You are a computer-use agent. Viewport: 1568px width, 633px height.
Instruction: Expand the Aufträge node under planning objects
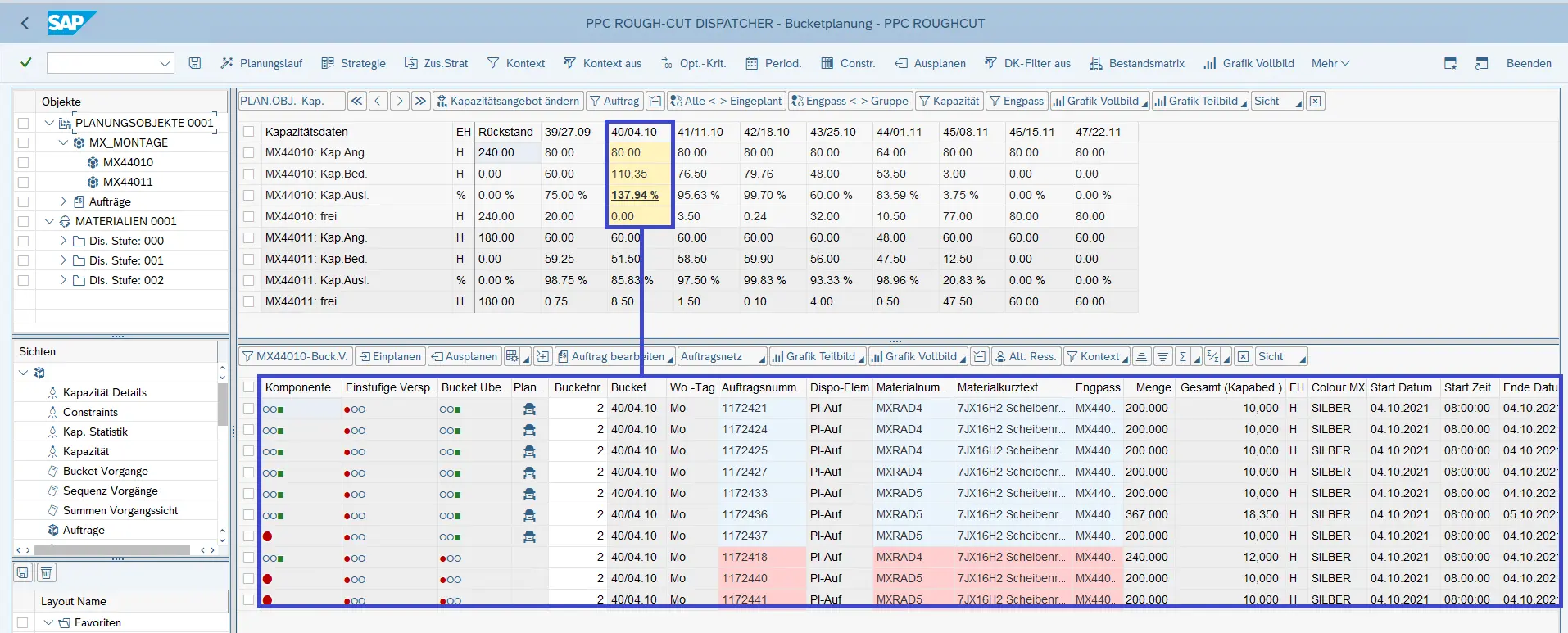click(63, 201)
